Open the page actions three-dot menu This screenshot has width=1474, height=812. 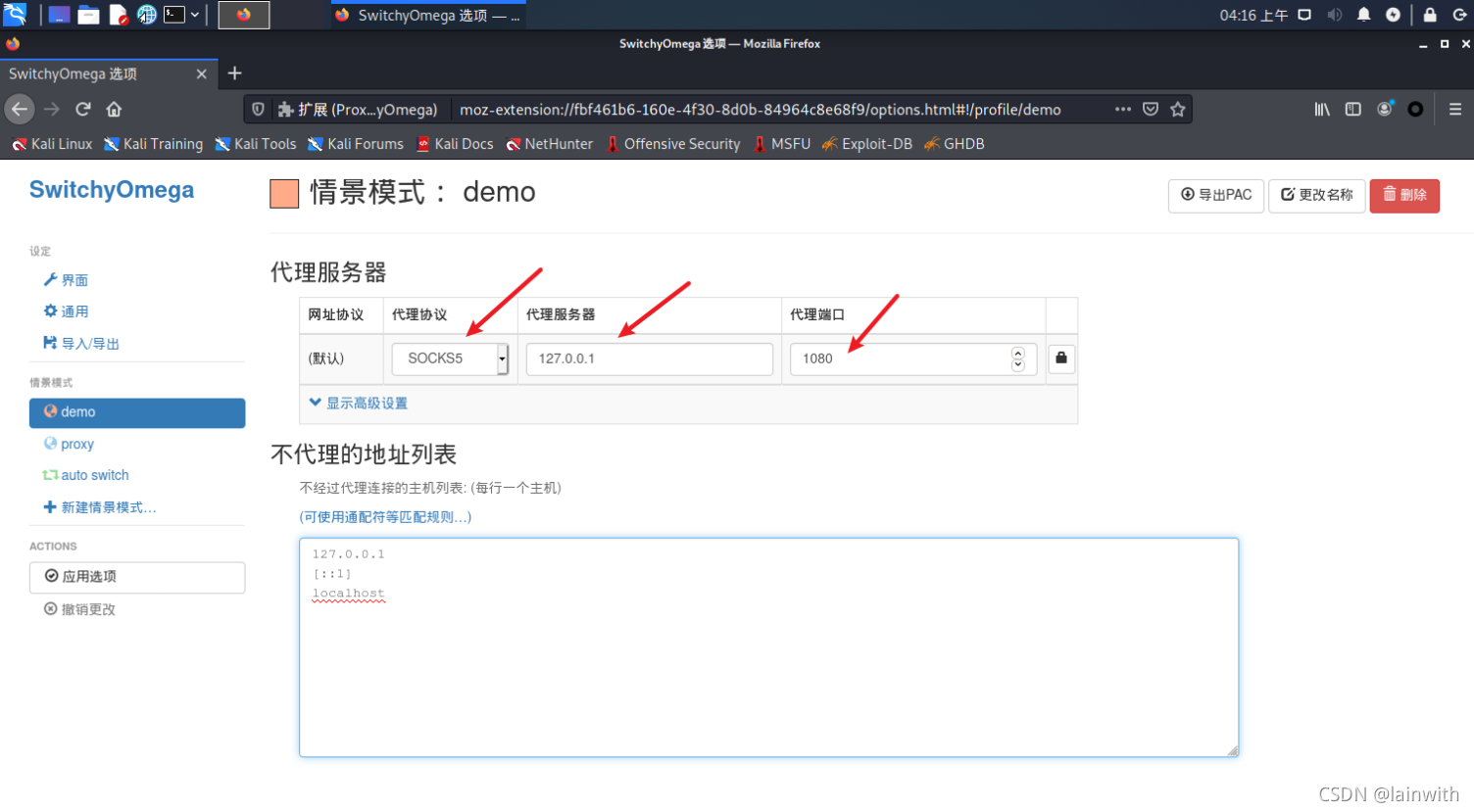tap(1123, 109)
